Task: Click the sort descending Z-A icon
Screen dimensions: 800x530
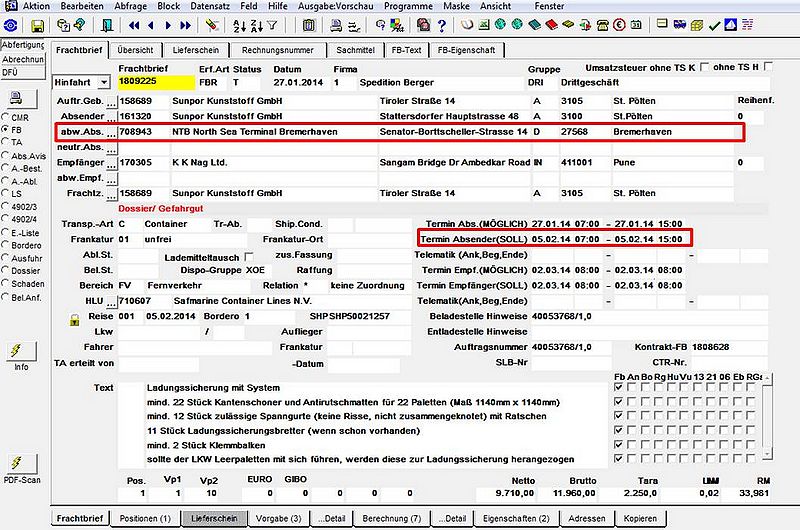Action: pos(256,26)
